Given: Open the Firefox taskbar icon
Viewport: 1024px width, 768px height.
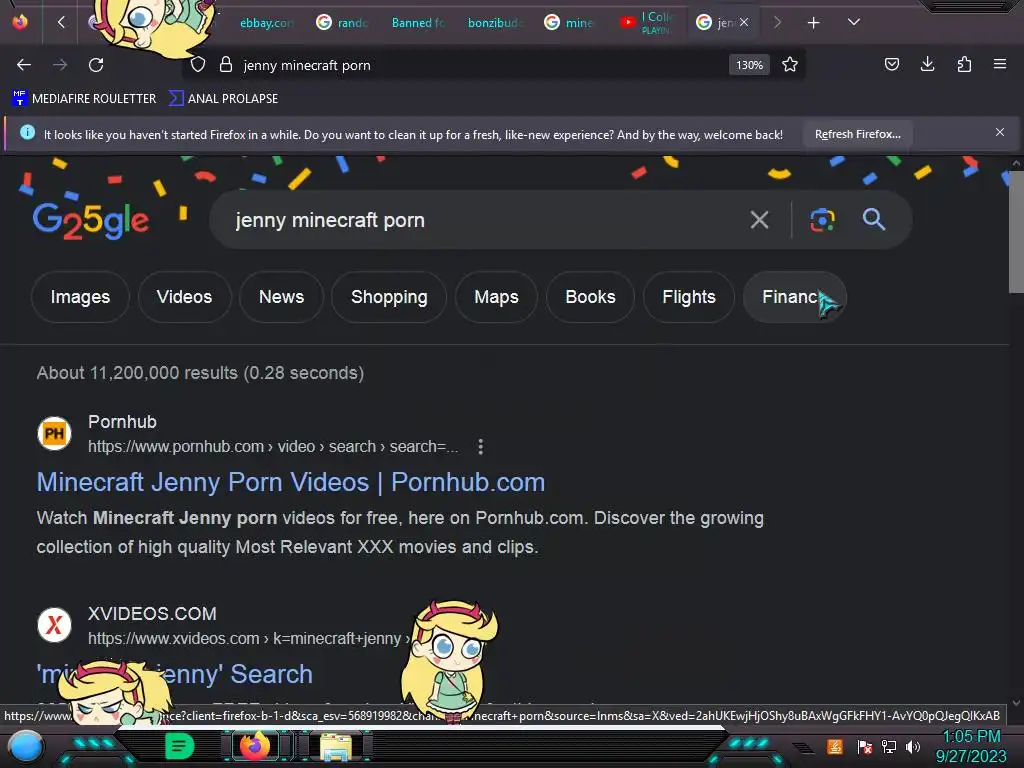Looking at the screenshot, I should tap(255, 746).
